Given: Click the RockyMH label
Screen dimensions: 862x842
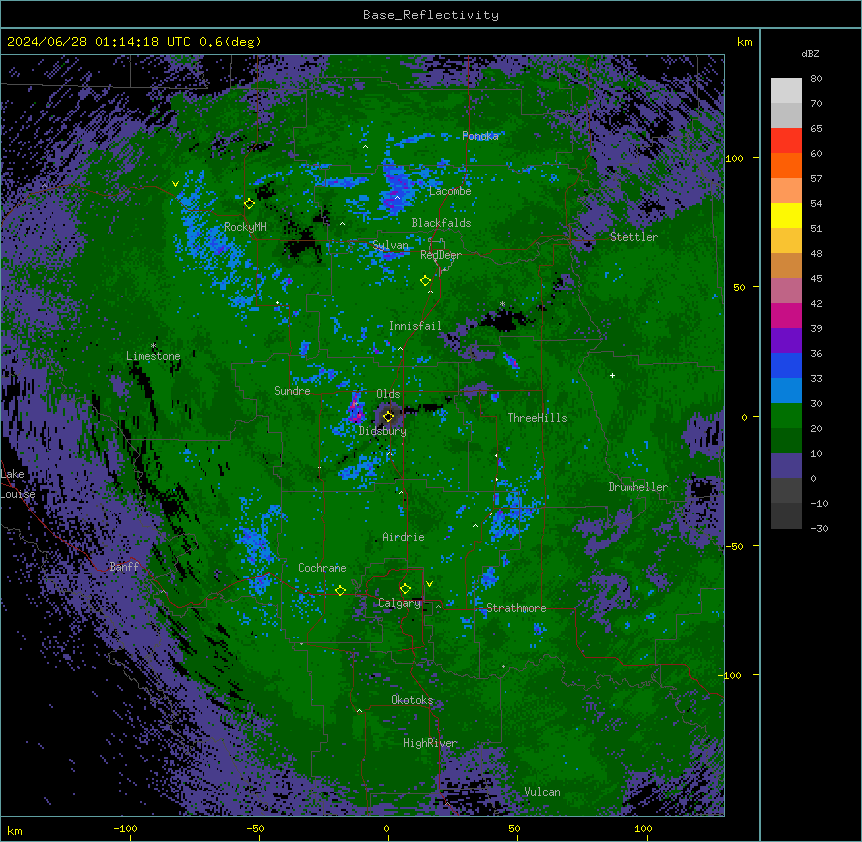Looking at the screenshot, I should [x=245, y=227].
